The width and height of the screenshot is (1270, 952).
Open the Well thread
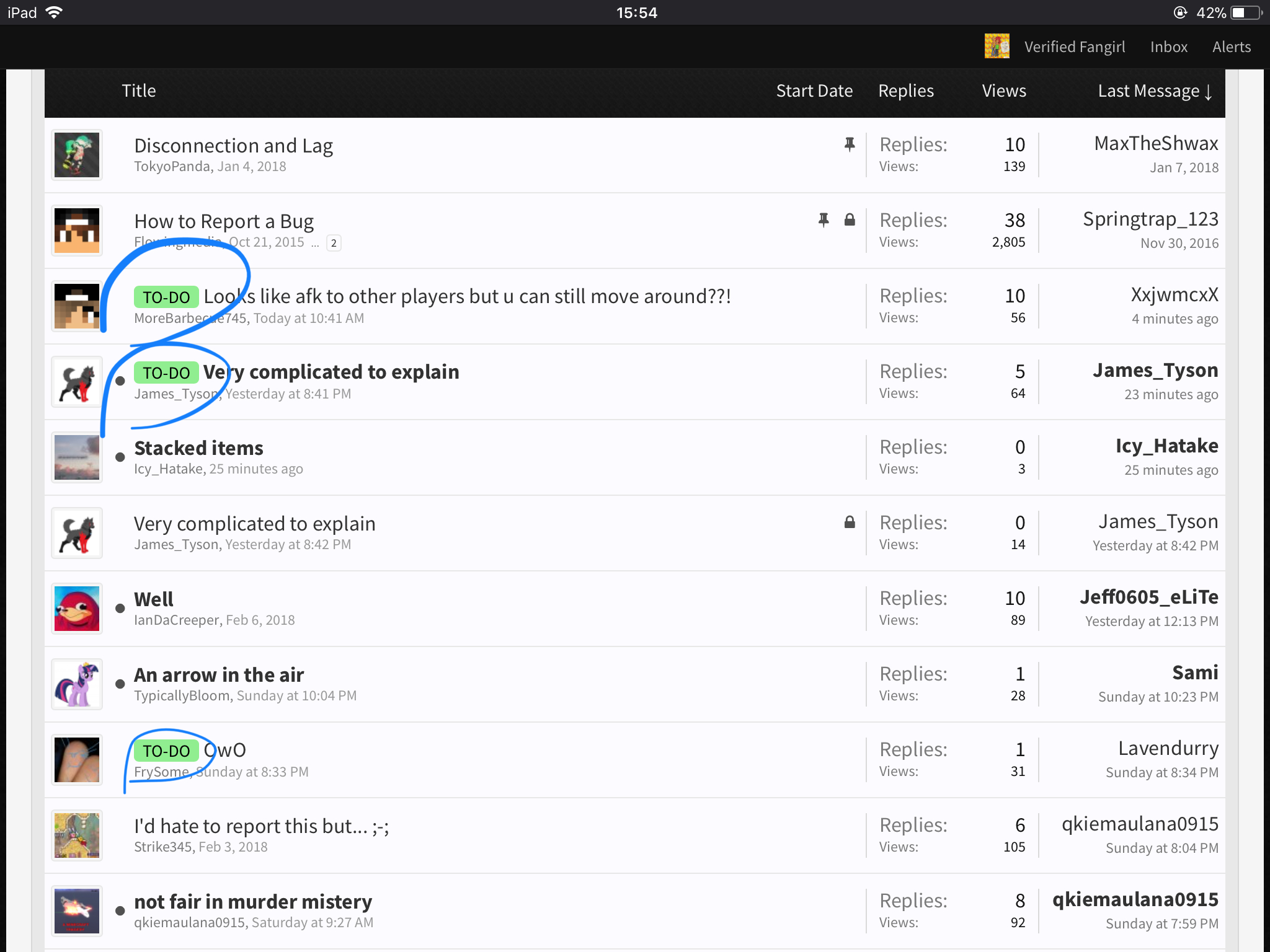click(x=153, y=599)
